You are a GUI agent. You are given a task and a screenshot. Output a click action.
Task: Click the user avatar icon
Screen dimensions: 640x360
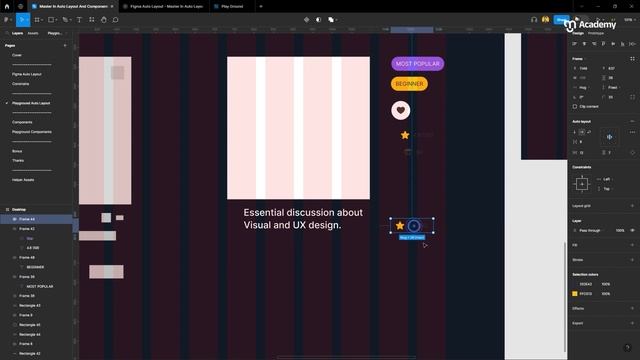coord(546,20)
